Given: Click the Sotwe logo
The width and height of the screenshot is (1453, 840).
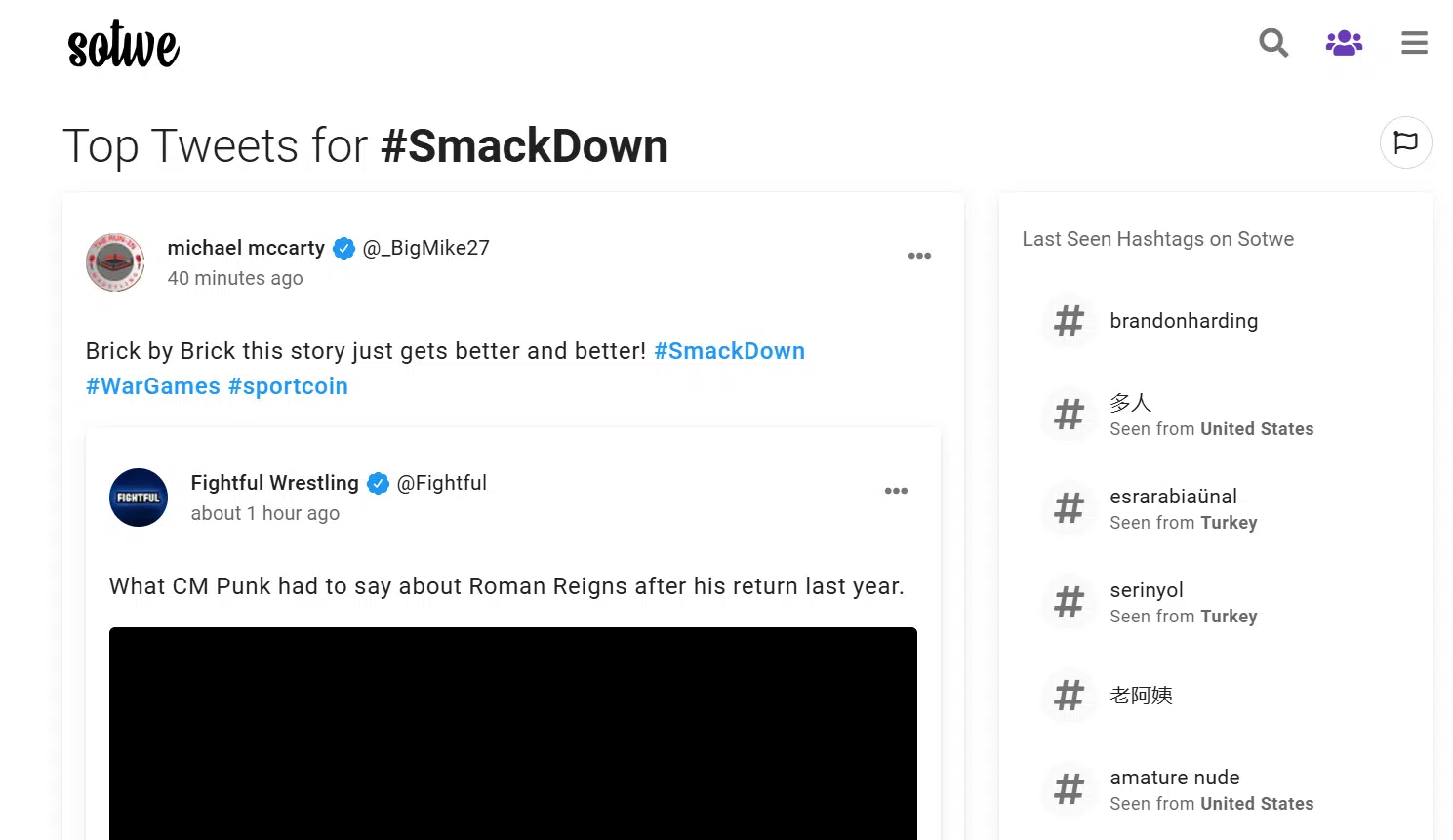Looking at the screenshot, I should click(x=123, y=44).
